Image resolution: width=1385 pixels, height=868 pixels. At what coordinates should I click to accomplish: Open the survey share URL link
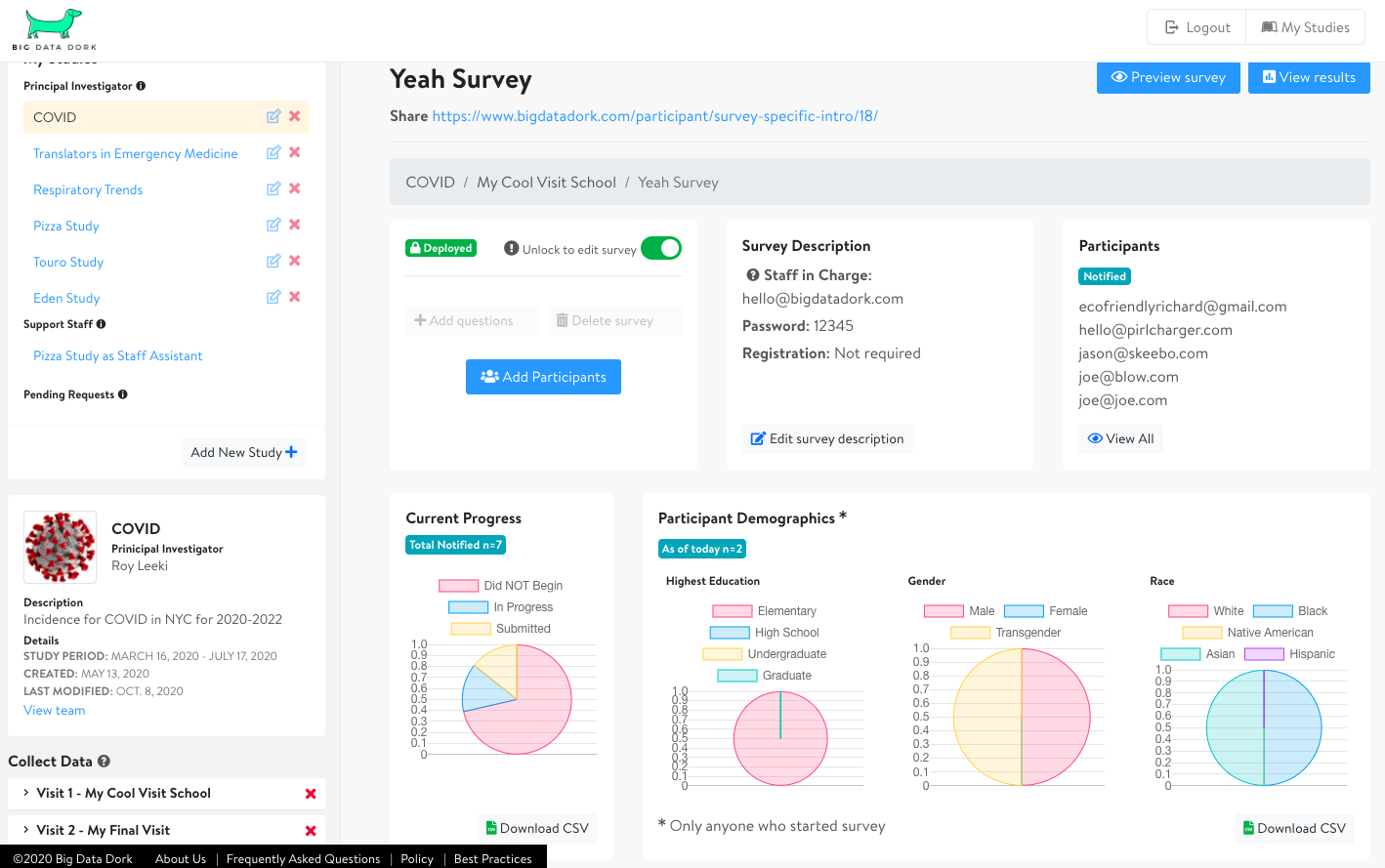point(655,116)
